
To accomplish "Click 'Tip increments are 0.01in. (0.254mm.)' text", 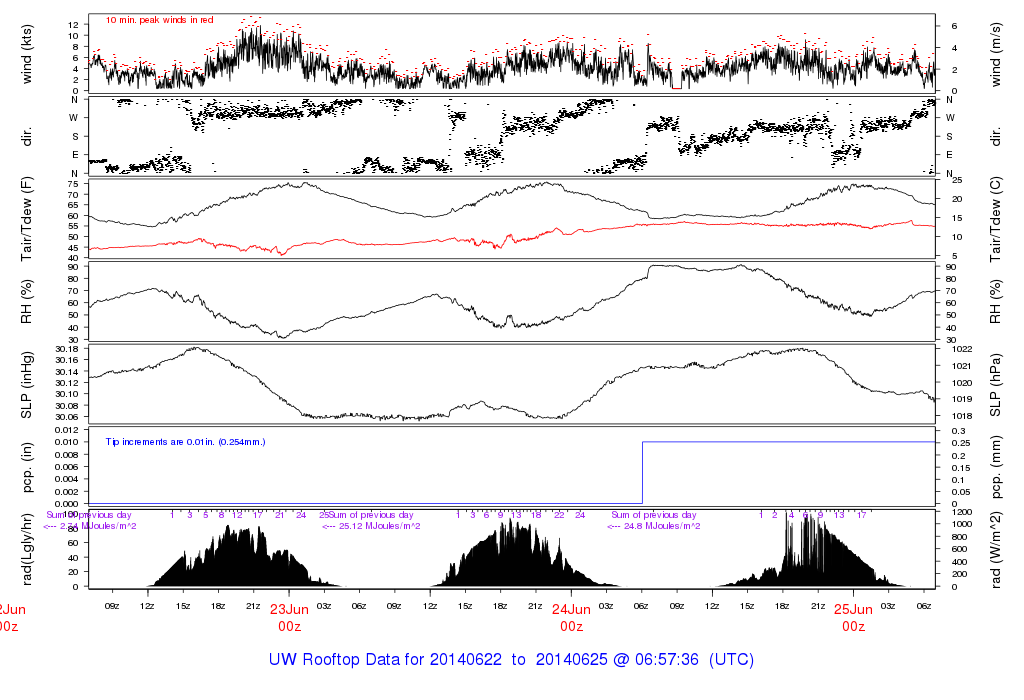I will pos(185,442).
